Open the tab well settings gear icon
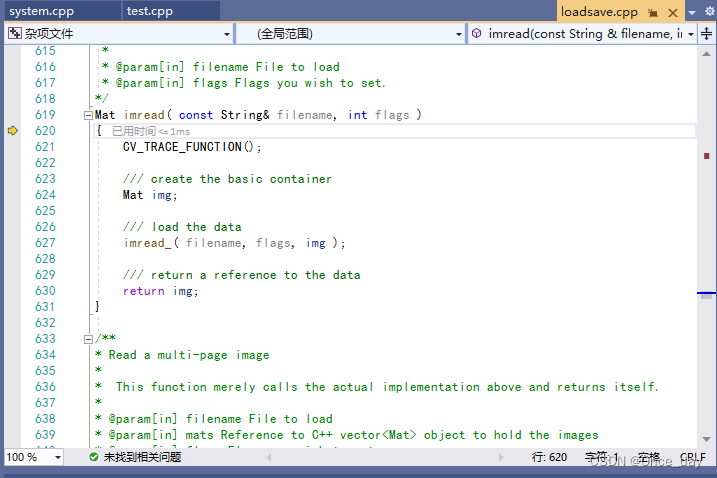Viewport: 717px width, 478px height. point(710,11)
